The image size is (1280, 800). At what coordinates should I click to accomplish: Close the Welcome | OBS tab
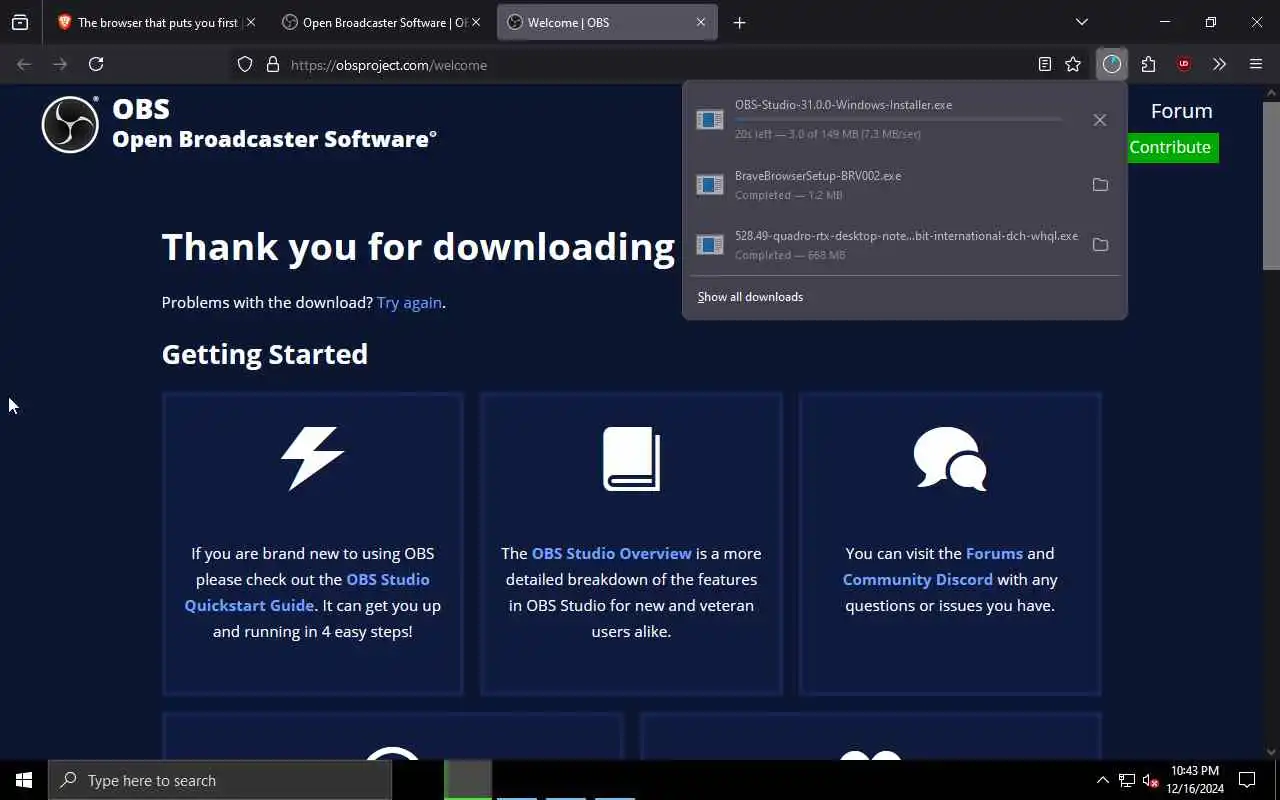coord(701,22)
